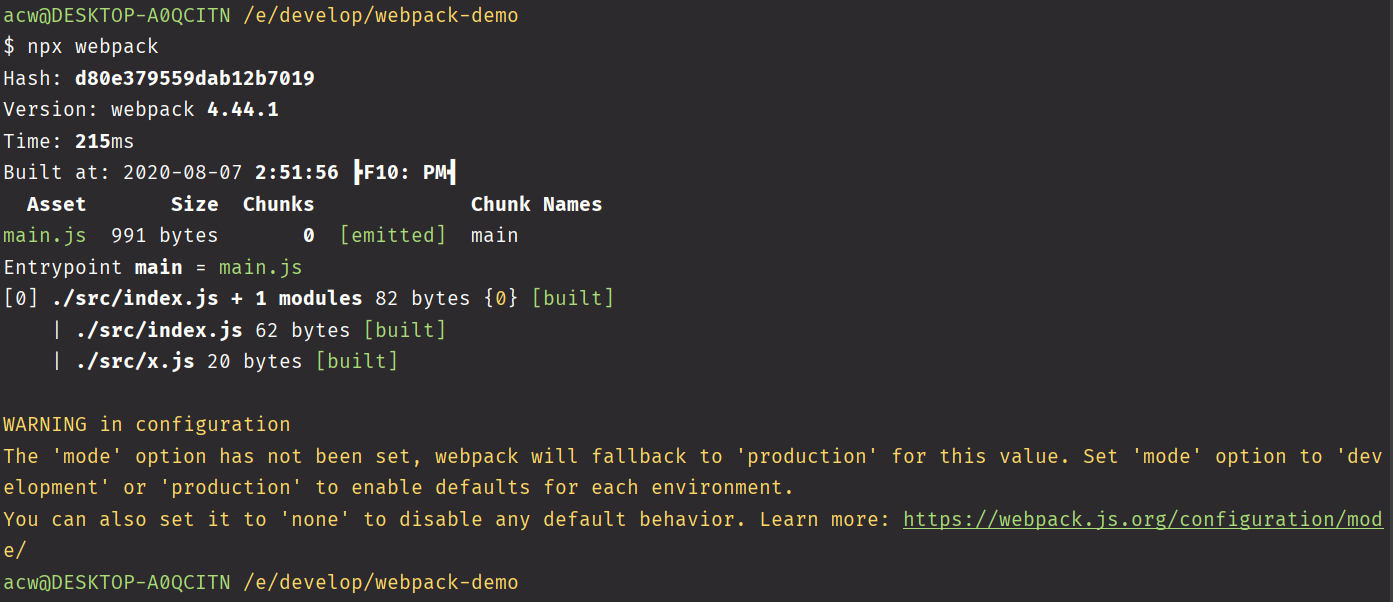Viewport: 1393px width, 602px height.
Task: Click the ./src/index.js 62 bytes line
Action: (x=261, y=331)
